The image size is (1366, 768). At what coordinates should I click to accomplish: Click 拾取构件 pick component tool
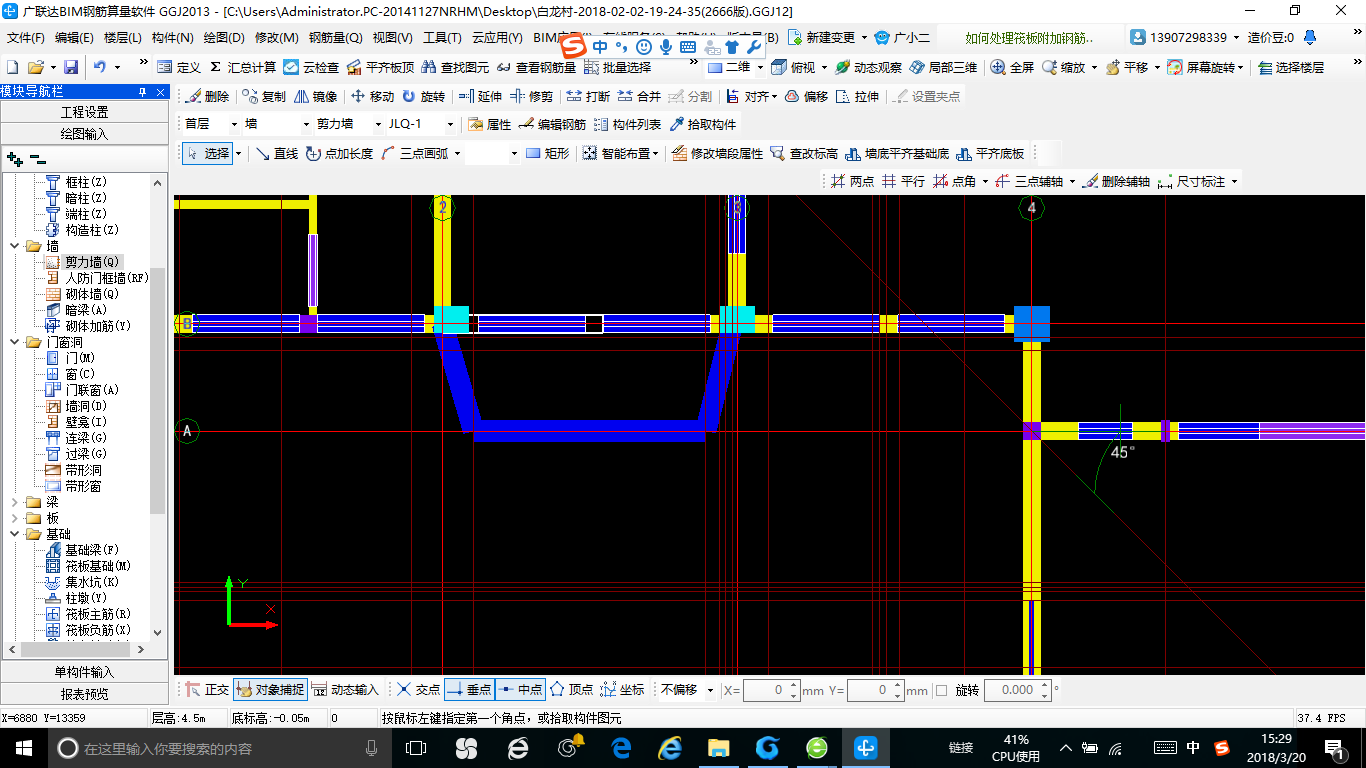coord(703,124)
